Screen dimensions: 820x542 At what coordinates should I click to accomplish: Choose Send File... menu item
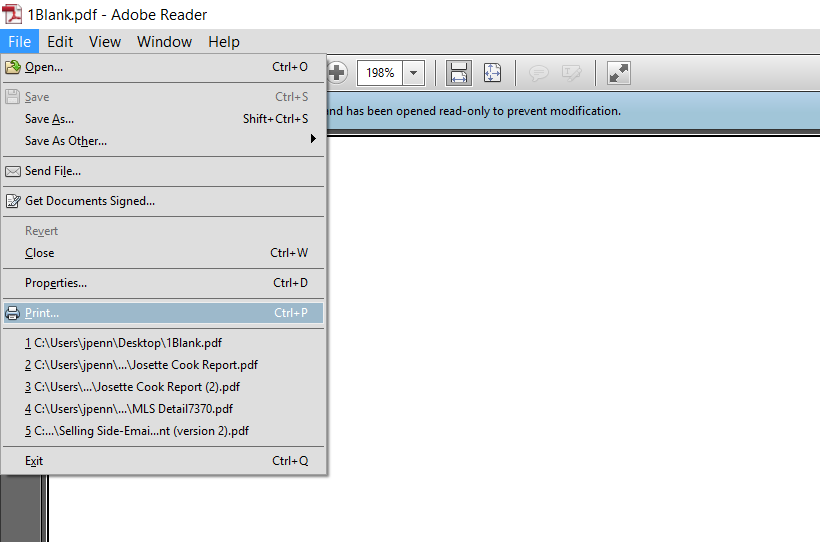53,171
